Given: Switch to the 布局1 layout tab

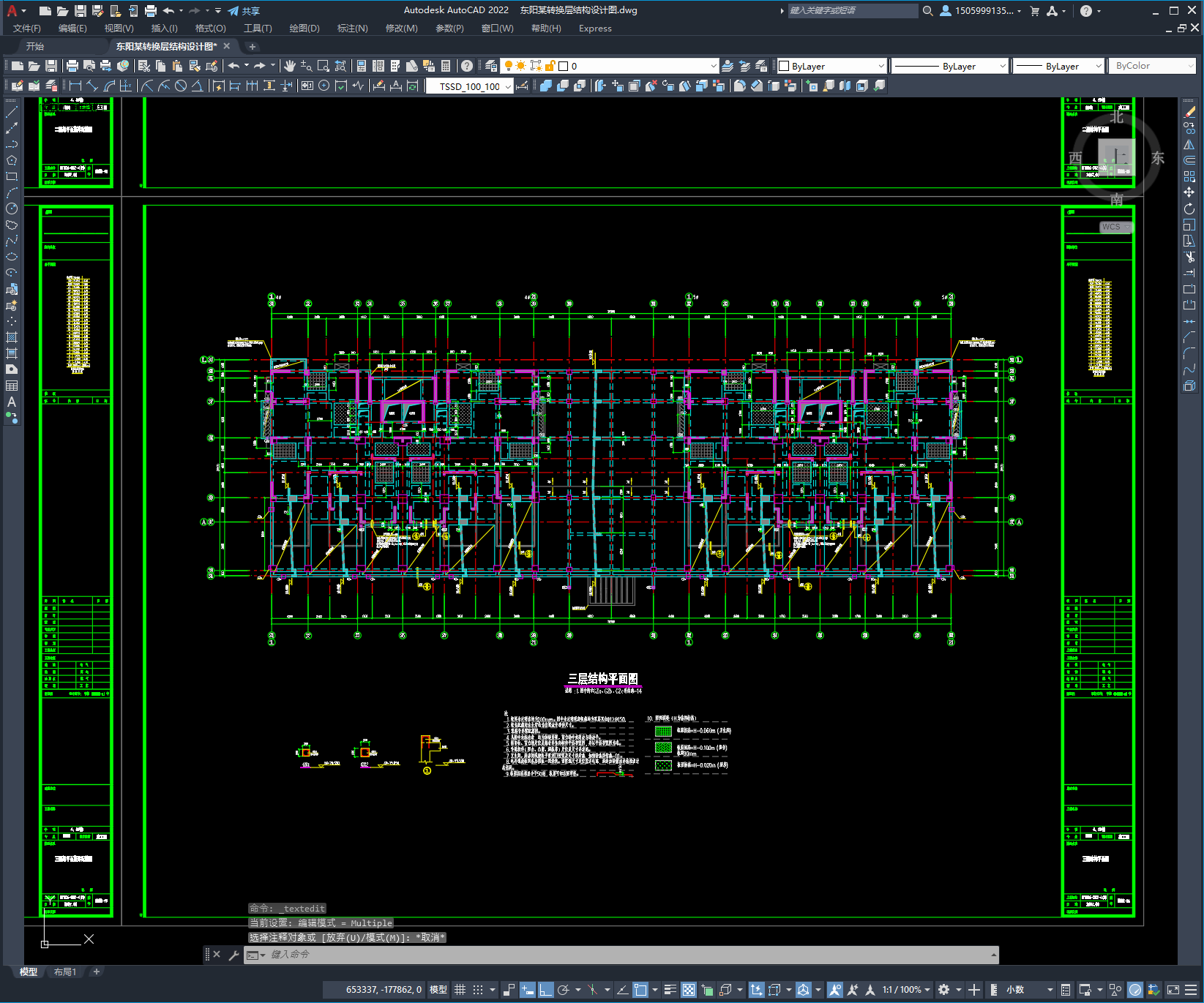Looking at the screenshot, I should coord(64,972).
